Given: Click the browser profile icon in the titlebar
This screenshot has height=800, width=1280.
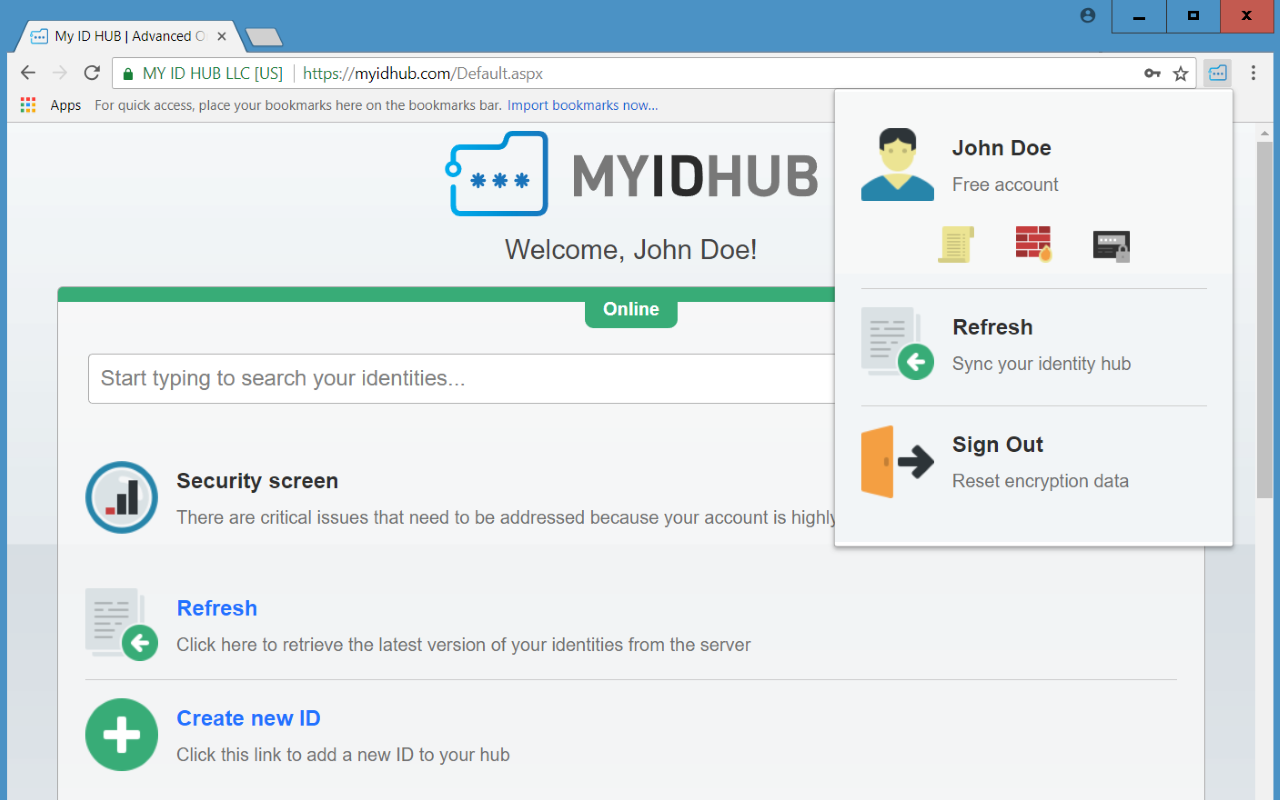Looking at the screenshot, I should coord(1087,16).
